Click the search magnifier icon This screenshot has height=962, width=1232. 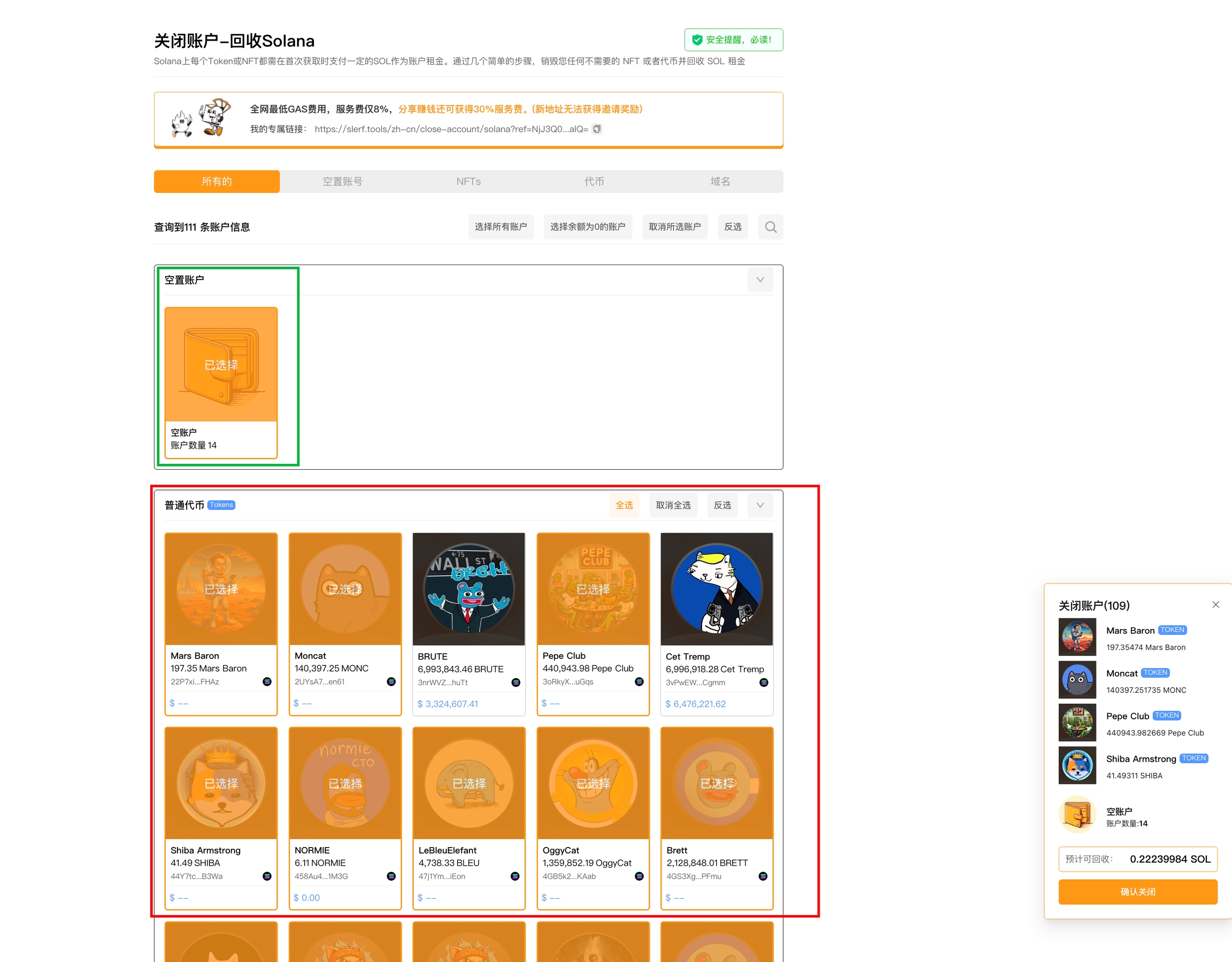(770, 227)
